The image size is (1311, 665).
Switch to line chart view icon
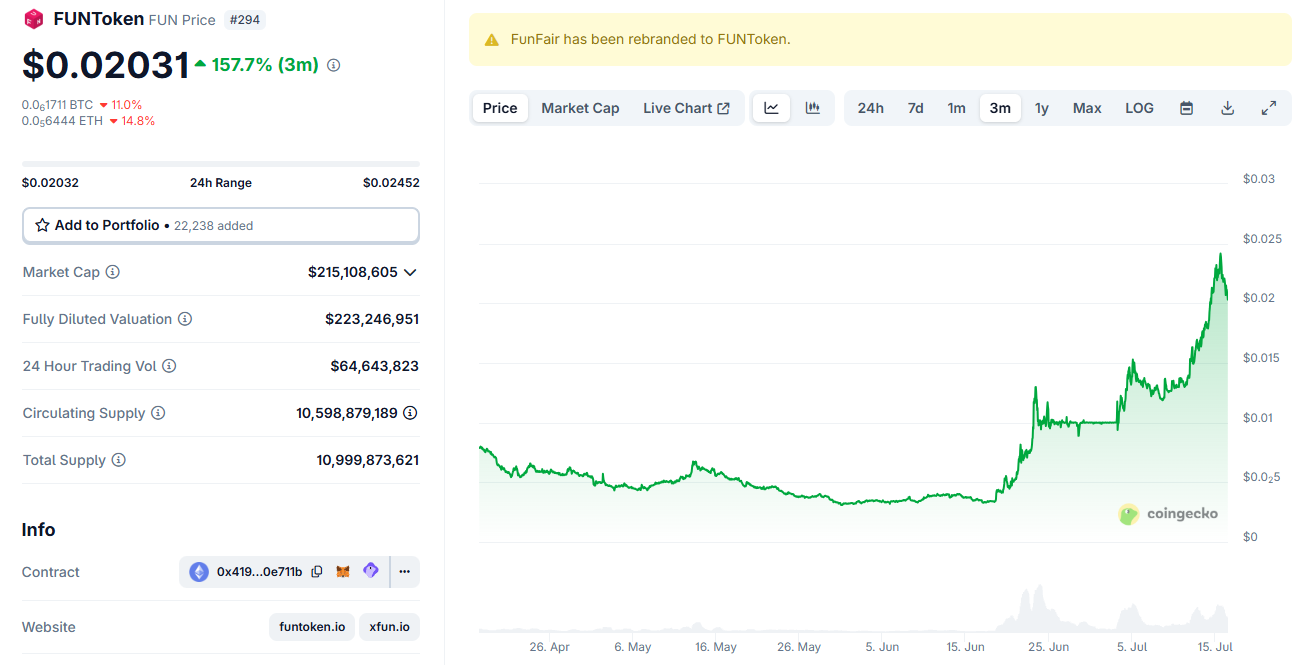coord(771,108)
